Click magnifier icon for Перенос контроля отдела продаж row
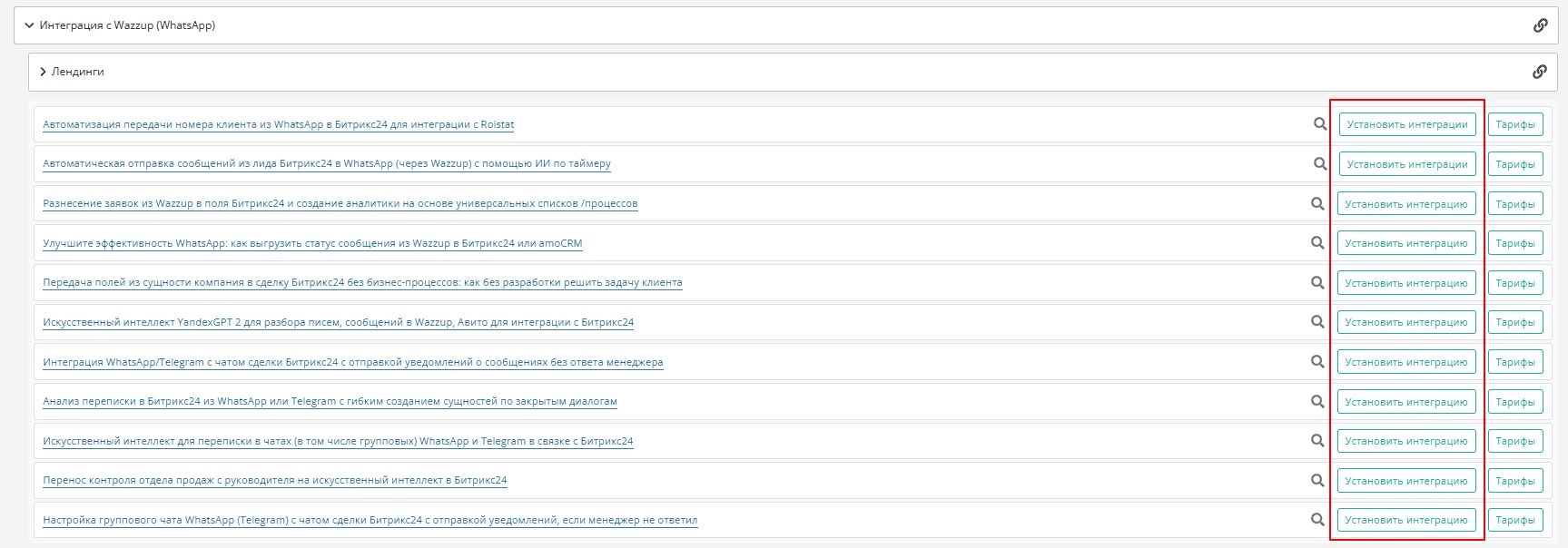The height and width of the screenshot is (548, 1568). click(1317, 481)
